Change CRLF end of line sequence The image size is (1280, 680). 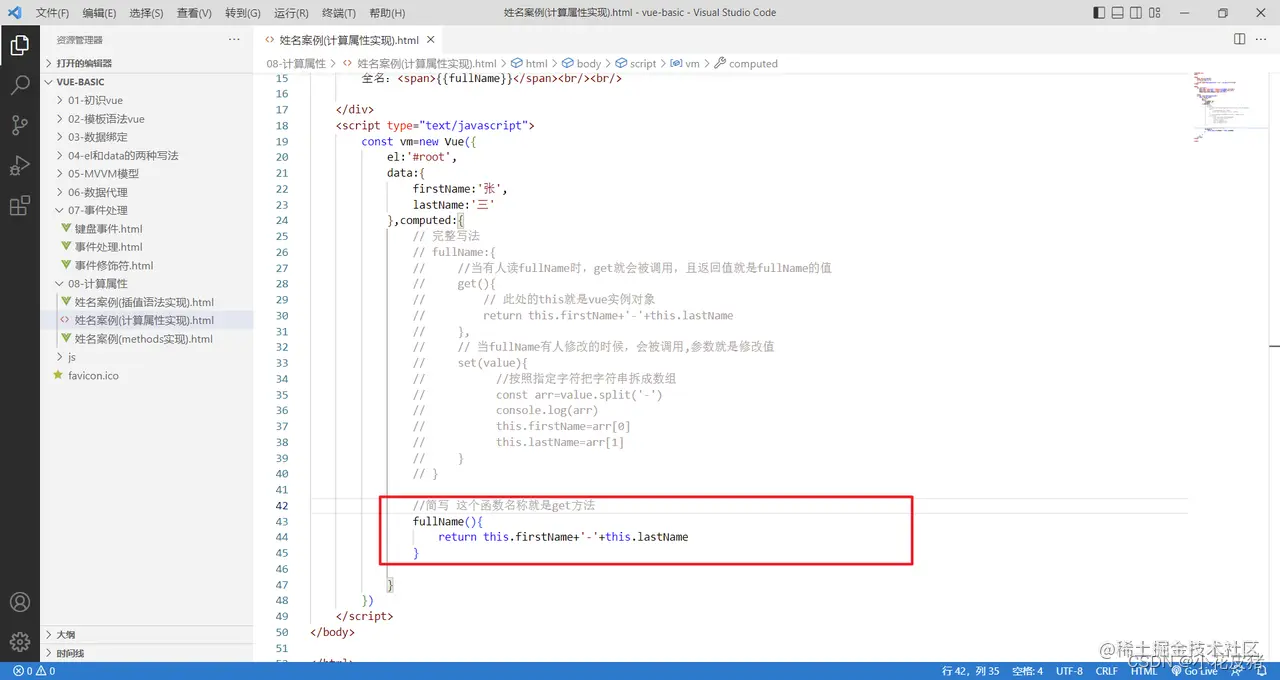tap(1107, 671)
